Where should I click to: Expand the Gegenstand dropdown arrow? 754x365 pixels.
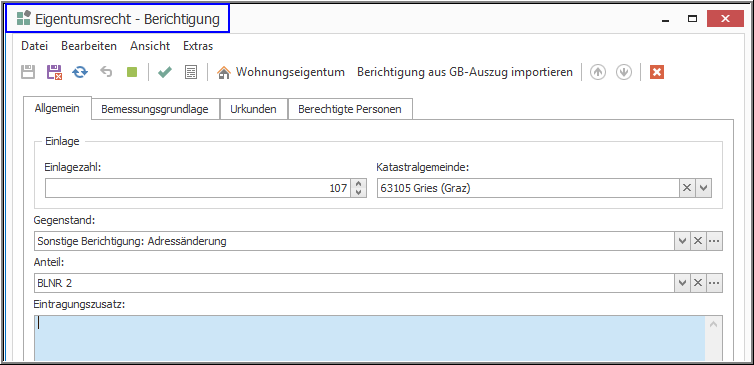[681, 241]
